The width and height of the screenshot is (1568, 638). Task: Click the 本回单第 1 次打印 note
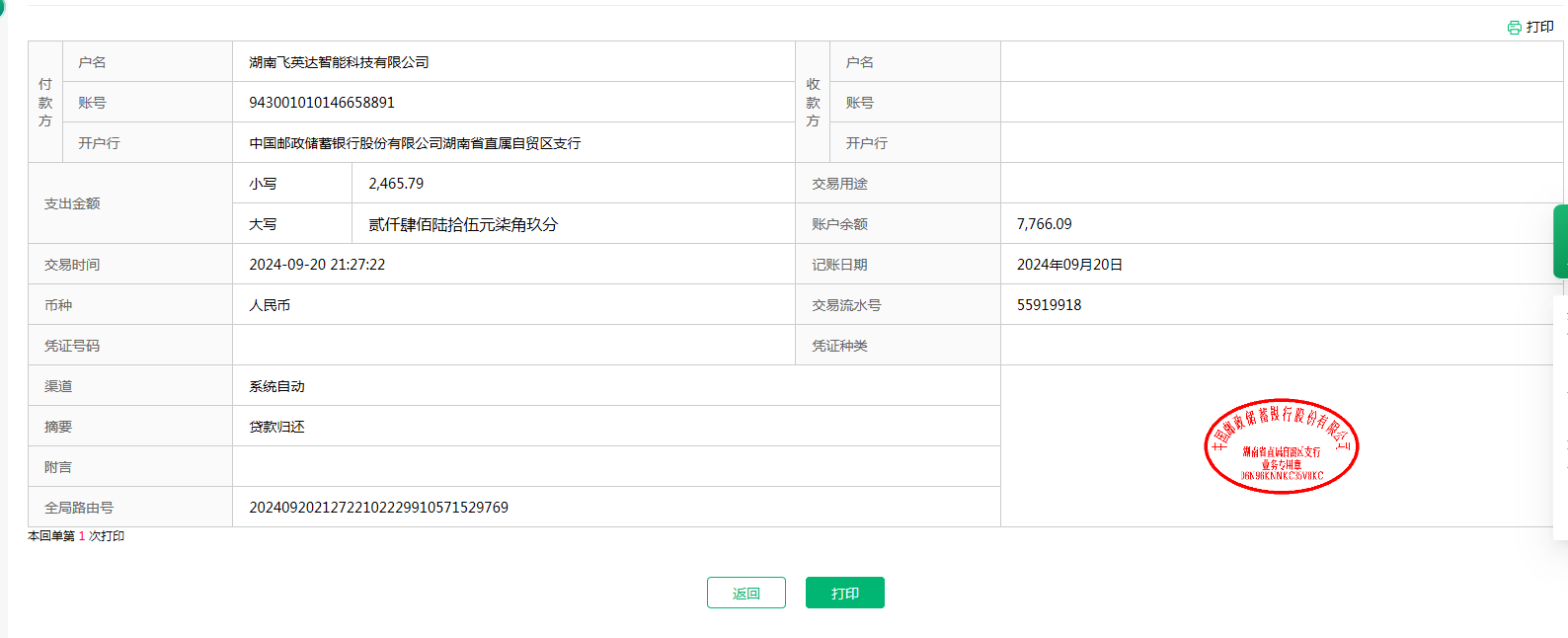click(x=76, y=536)
